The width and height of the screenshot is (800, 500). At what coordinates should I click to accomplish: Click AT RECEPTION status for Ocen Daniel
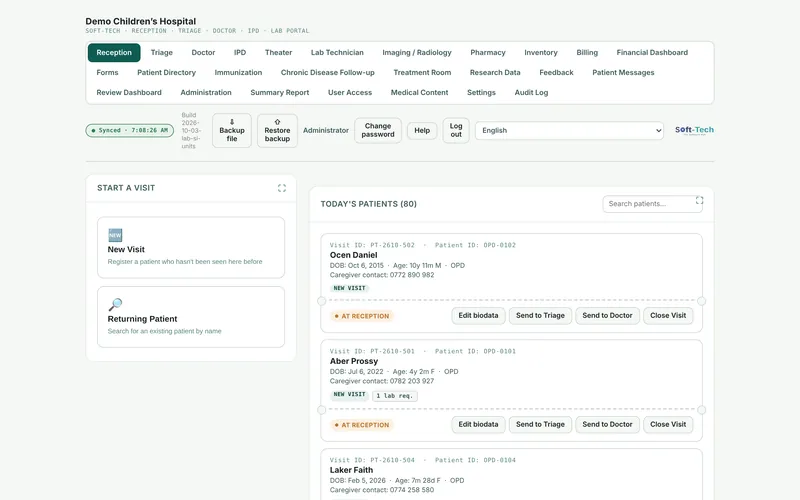[362, 316]
